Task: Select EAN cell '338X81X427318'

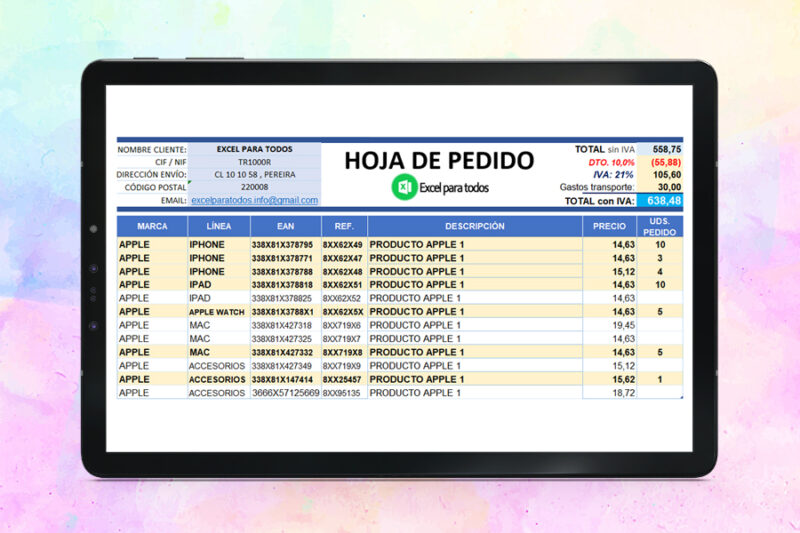Action: (x=286, y=325)
